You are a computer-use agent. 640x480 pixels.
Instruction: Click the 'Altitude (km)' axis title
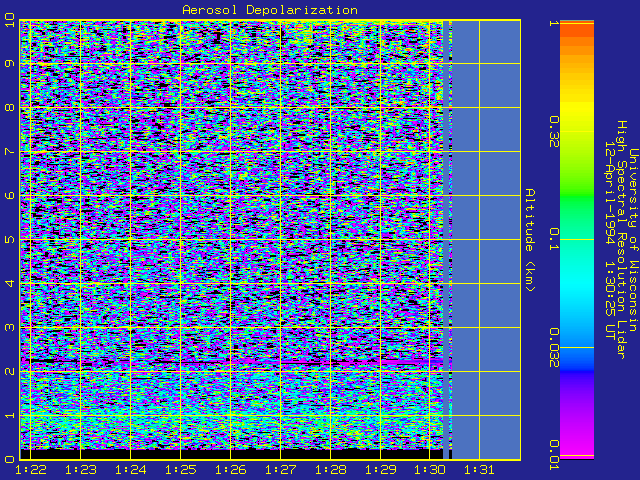tap(530, 240)
